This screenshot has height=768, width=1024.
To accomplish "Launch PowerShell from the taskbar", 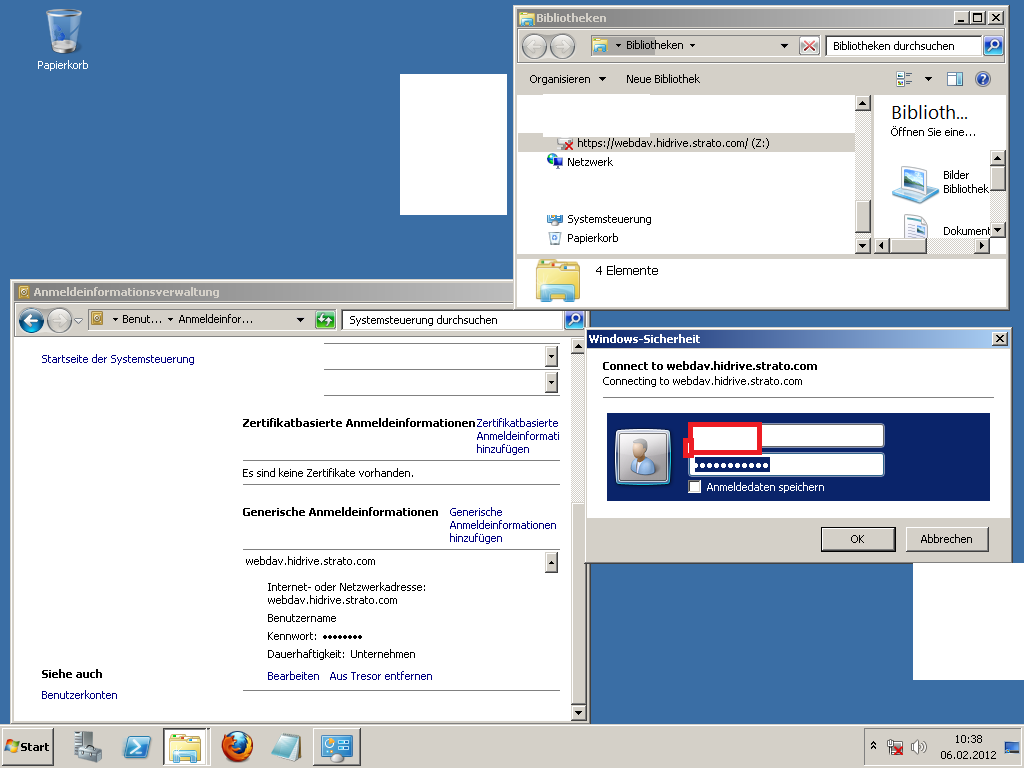I will (x=137, y=747).
